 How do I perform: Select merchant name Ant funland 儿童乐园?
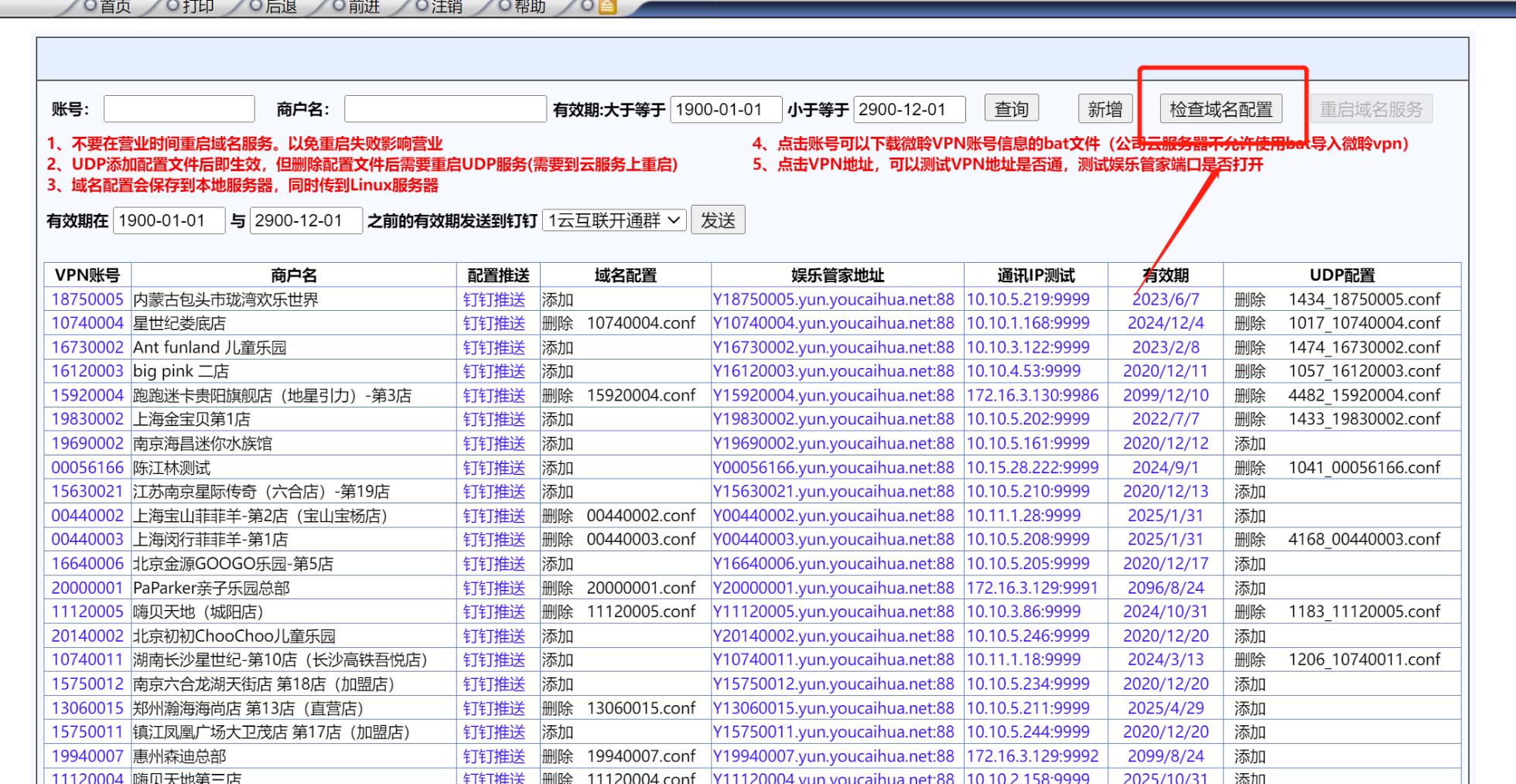tap(210, 347)
